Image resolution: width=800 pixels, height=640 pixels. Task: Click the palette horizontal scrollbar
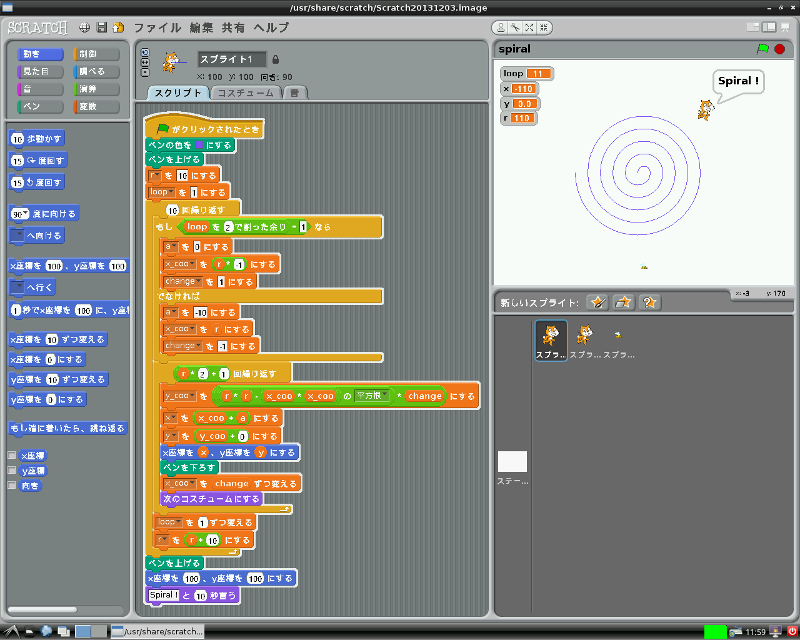coord(42,610)
